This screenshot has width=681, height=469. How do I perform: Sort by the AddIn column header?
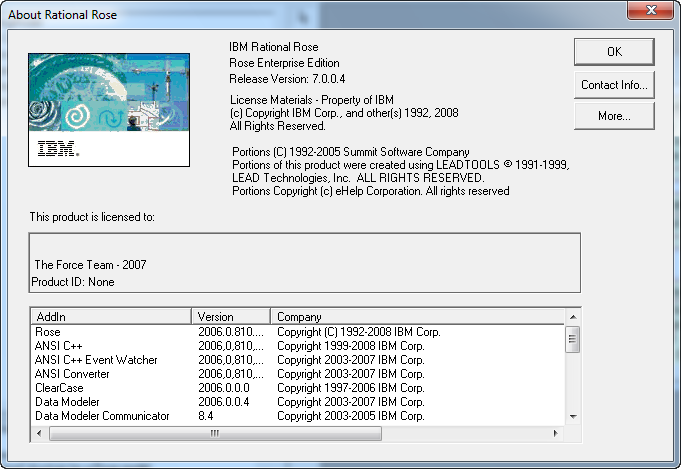(x=111, y=317)
